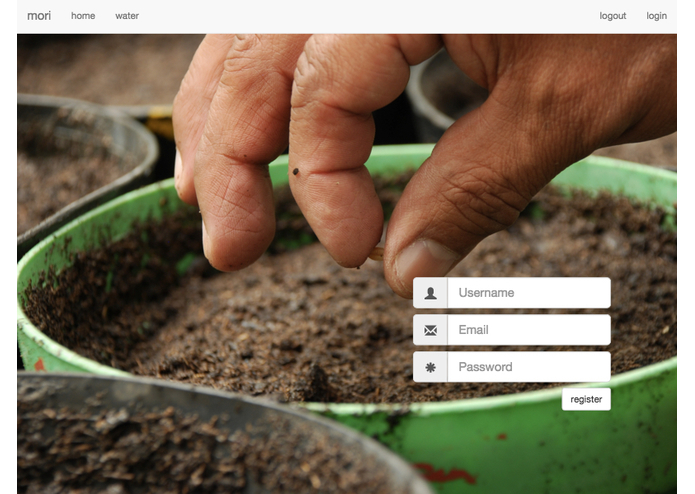The width and height of the screenshot is (695, 494).
Task: Open the home nav link
Action: coord(83,16)
